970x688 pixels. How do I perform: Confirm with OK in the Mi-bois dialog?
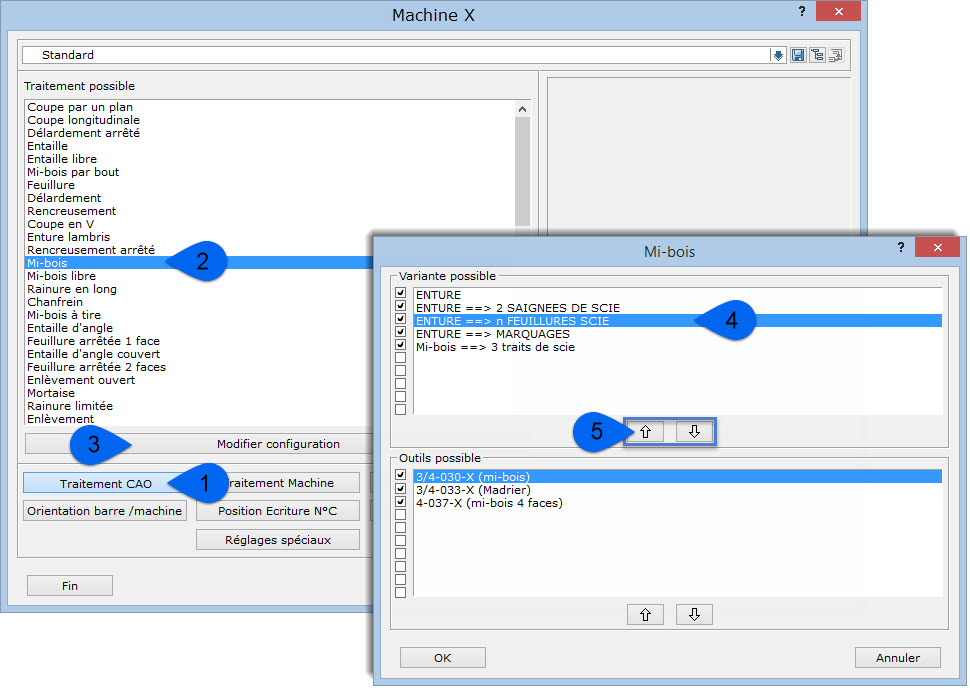point(442,657)
